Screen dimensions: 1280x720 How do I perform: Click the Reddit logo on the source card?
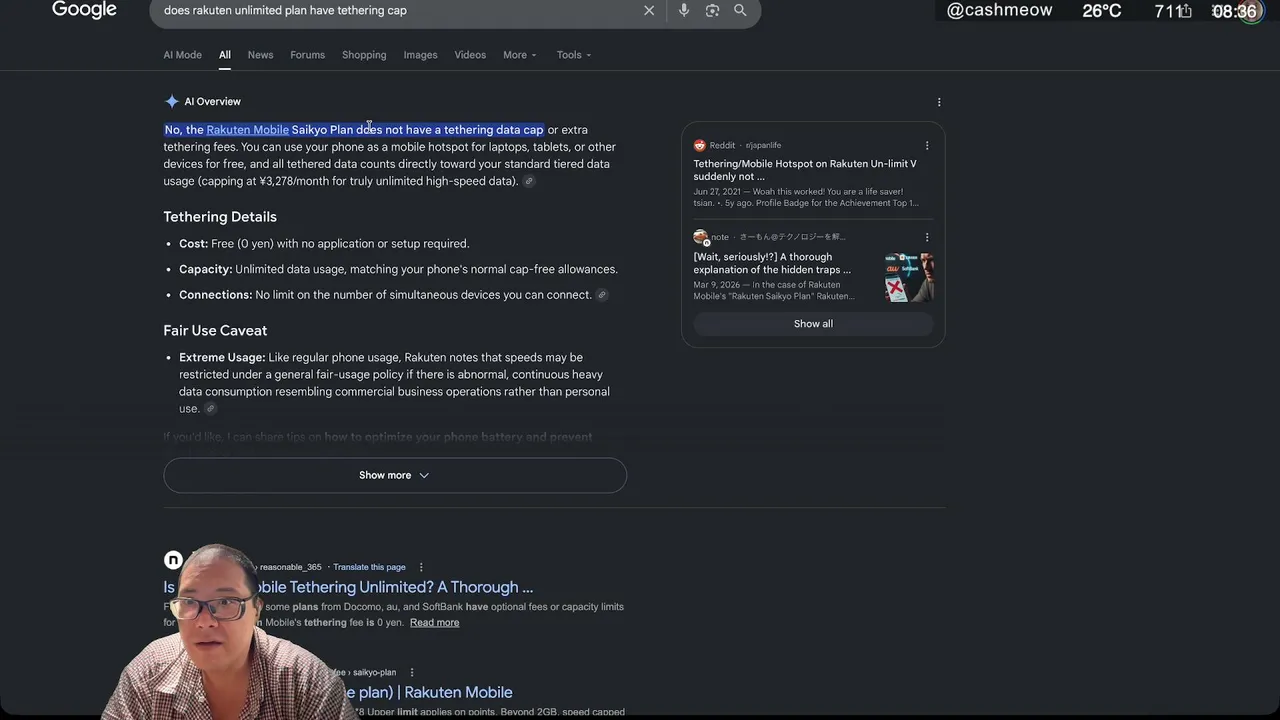coord(700,145)
